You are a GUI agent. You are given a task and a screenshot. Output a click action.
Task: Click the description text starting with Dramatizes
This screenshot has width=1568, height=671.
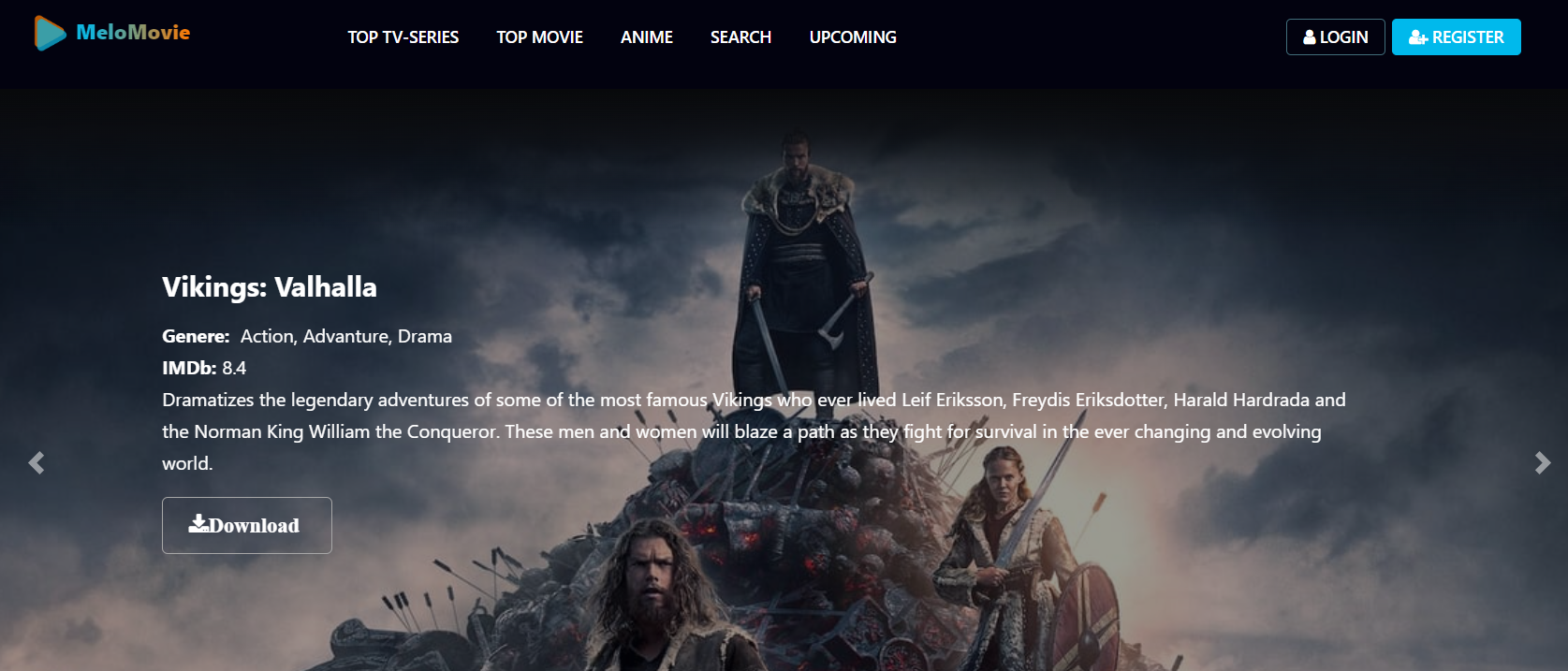[755, 431]
